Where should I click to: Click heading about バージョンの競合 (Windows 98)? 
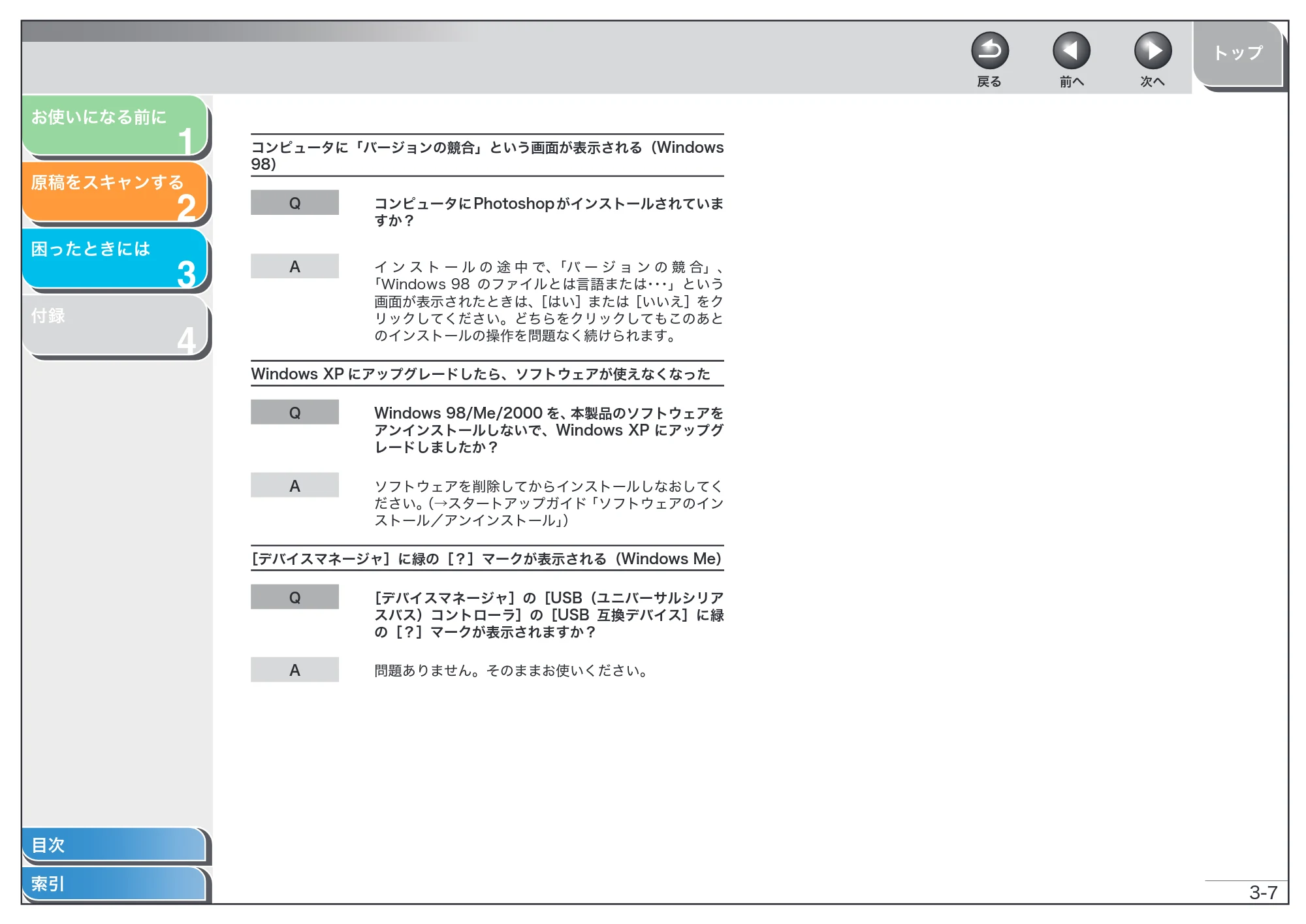click(487, 155)
